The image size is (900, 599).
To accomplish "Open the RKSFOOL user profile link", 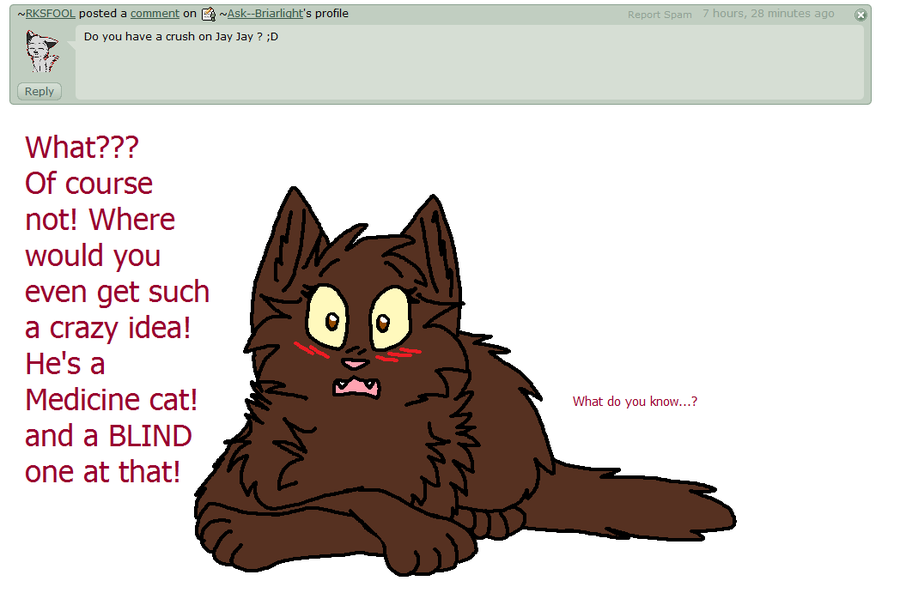I will point(50,14).
